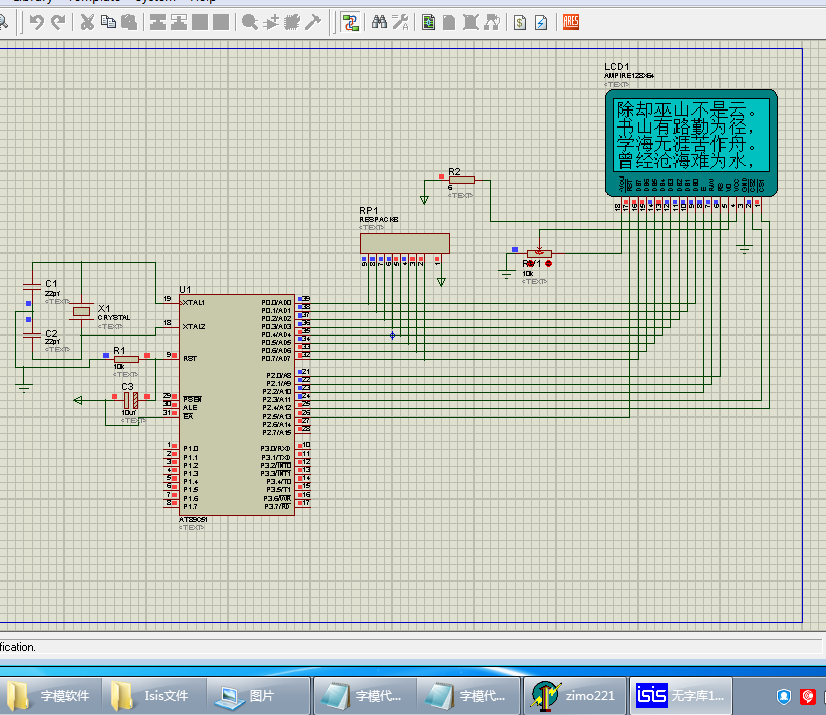826x715 pixels.
Task: Open the Packaging Tool chip icon
Action: (x=291, y=22)
